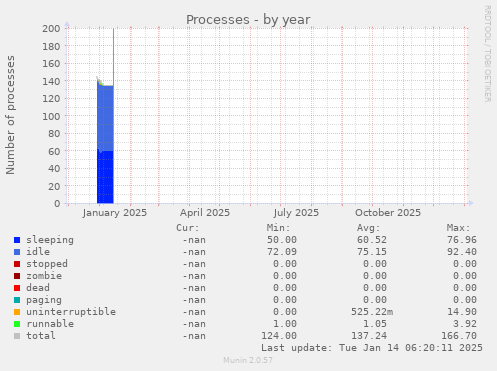
Task: Click the 'Avg:' column header
Action: click(368, 228)
